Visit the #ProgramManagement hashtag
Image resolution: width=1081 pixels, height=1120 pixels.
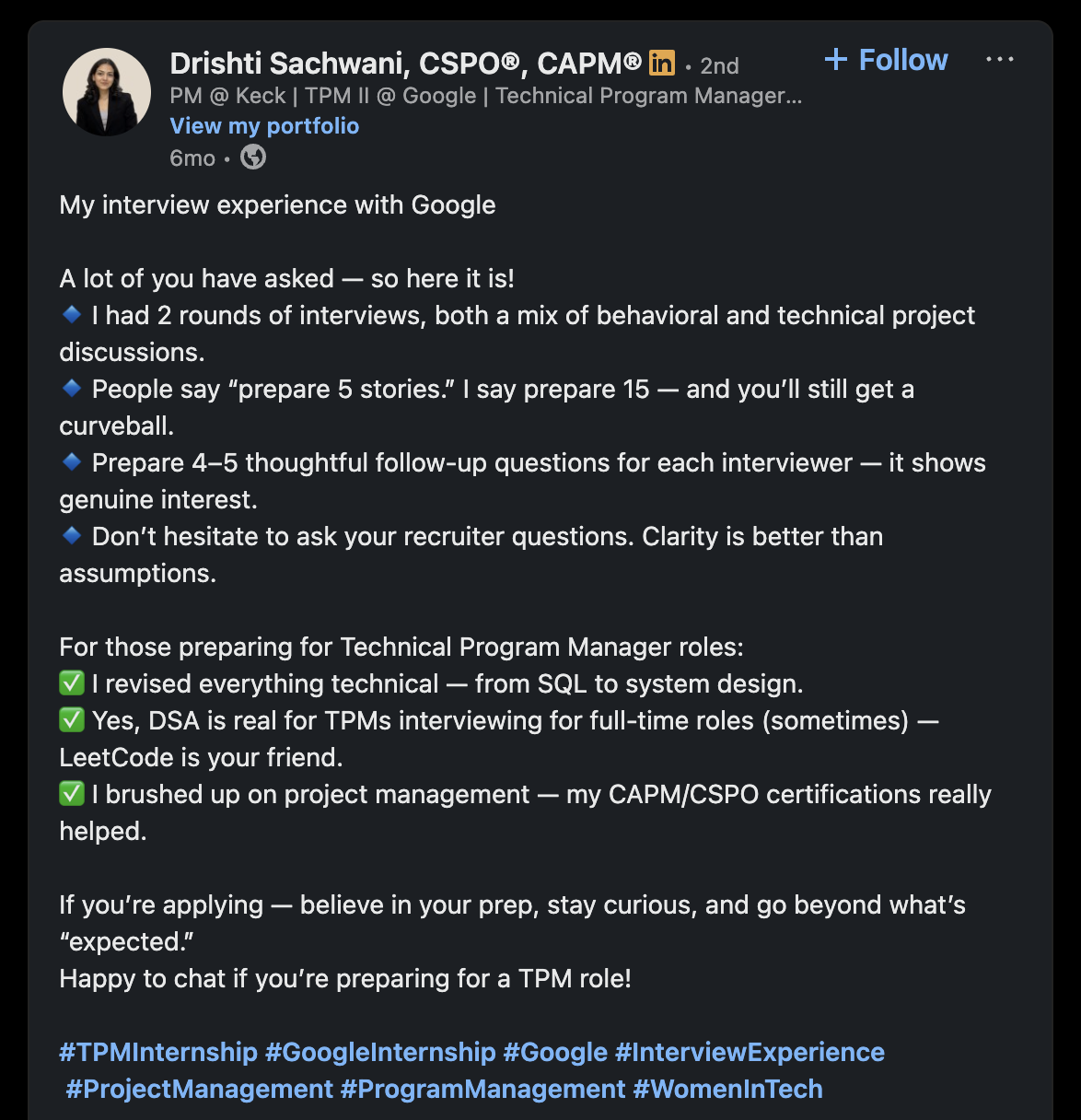482,1089
